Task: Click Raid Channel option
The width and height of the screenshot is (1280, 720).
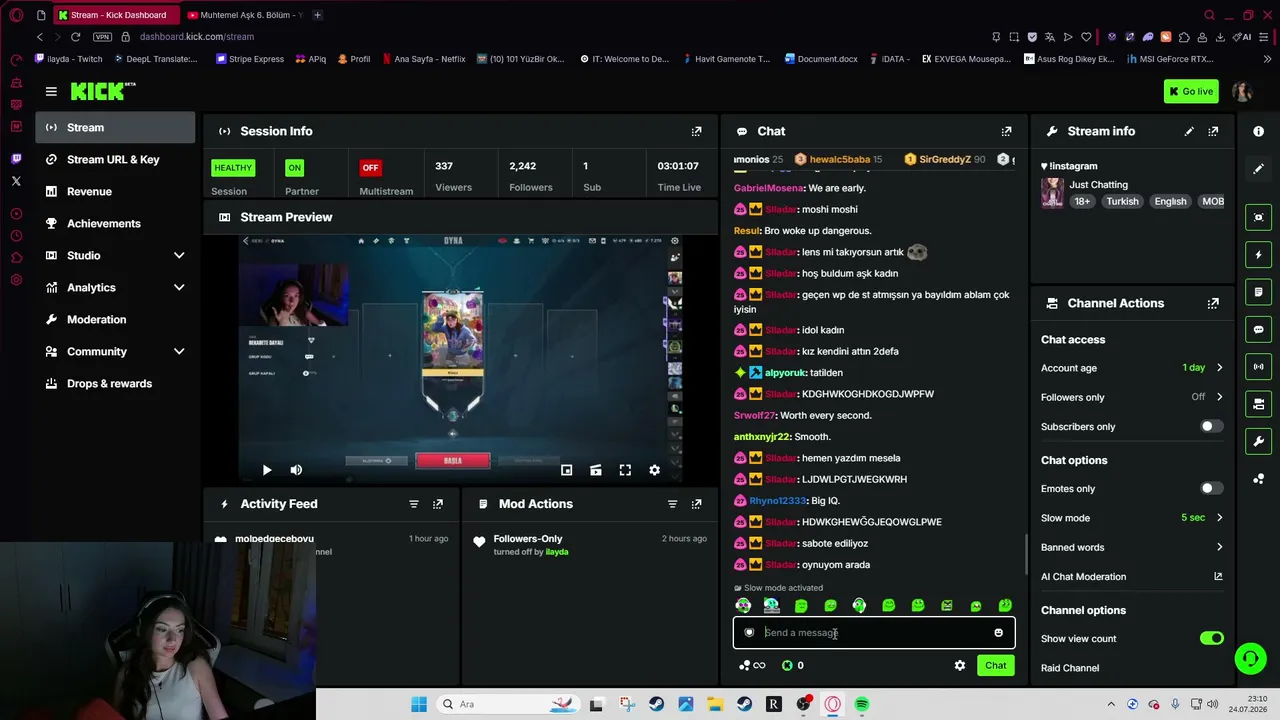Action: pyautogui.click(x=1070, y=668)
